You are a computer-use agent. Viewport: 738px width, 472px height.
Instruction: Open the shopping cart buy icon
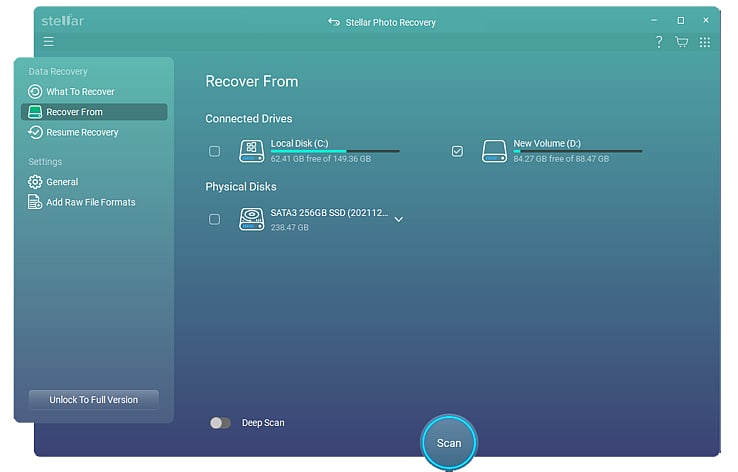pos(682,42)
